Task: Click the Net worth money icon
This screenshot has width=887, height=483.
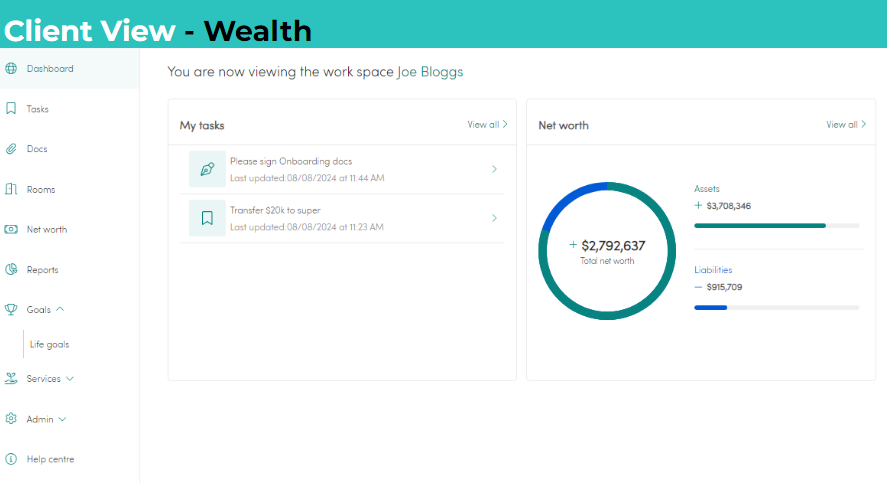Action: coord(11,229)
